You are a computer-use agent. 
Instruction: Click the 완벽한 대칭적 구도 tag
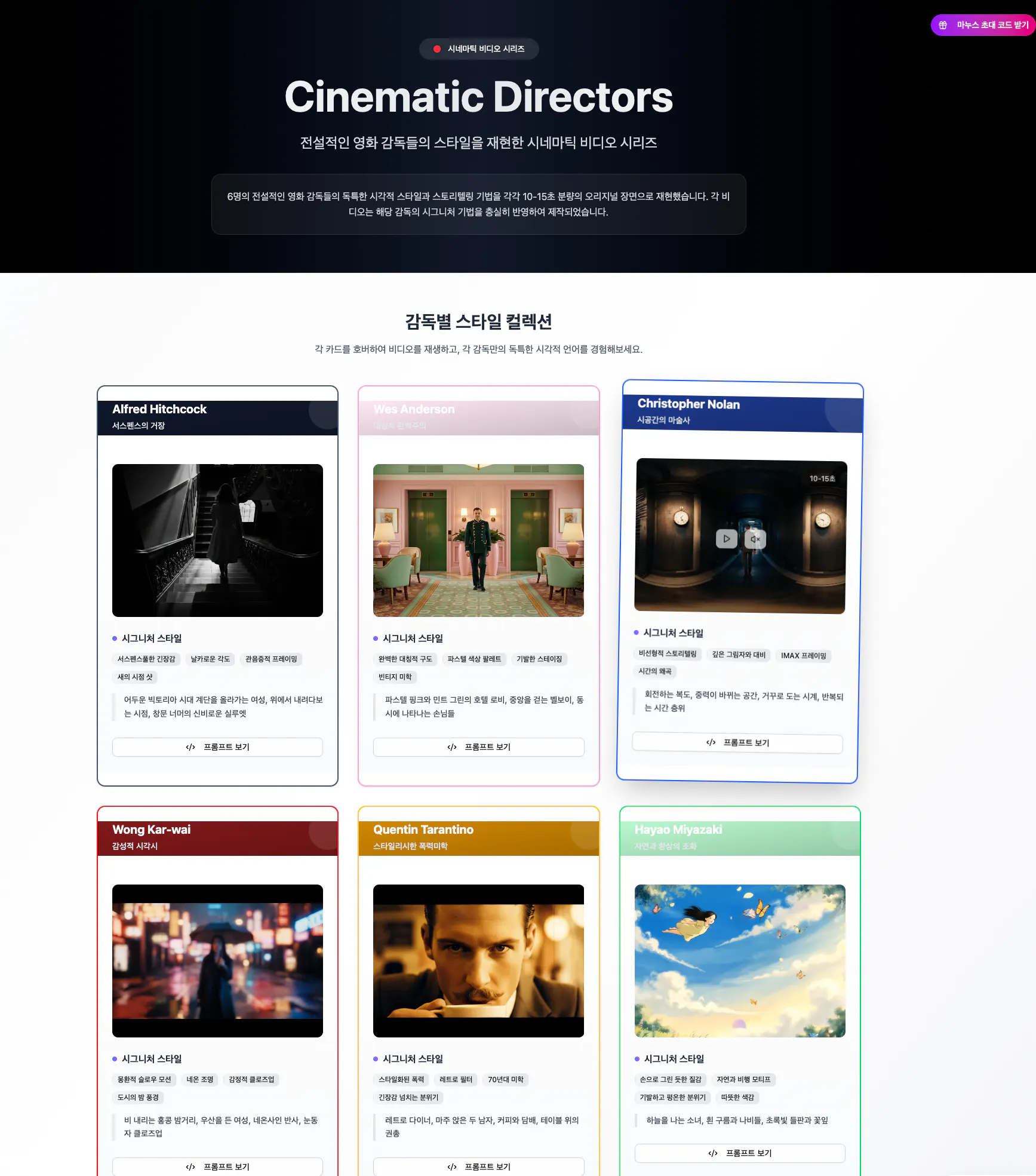pos(405,659)
